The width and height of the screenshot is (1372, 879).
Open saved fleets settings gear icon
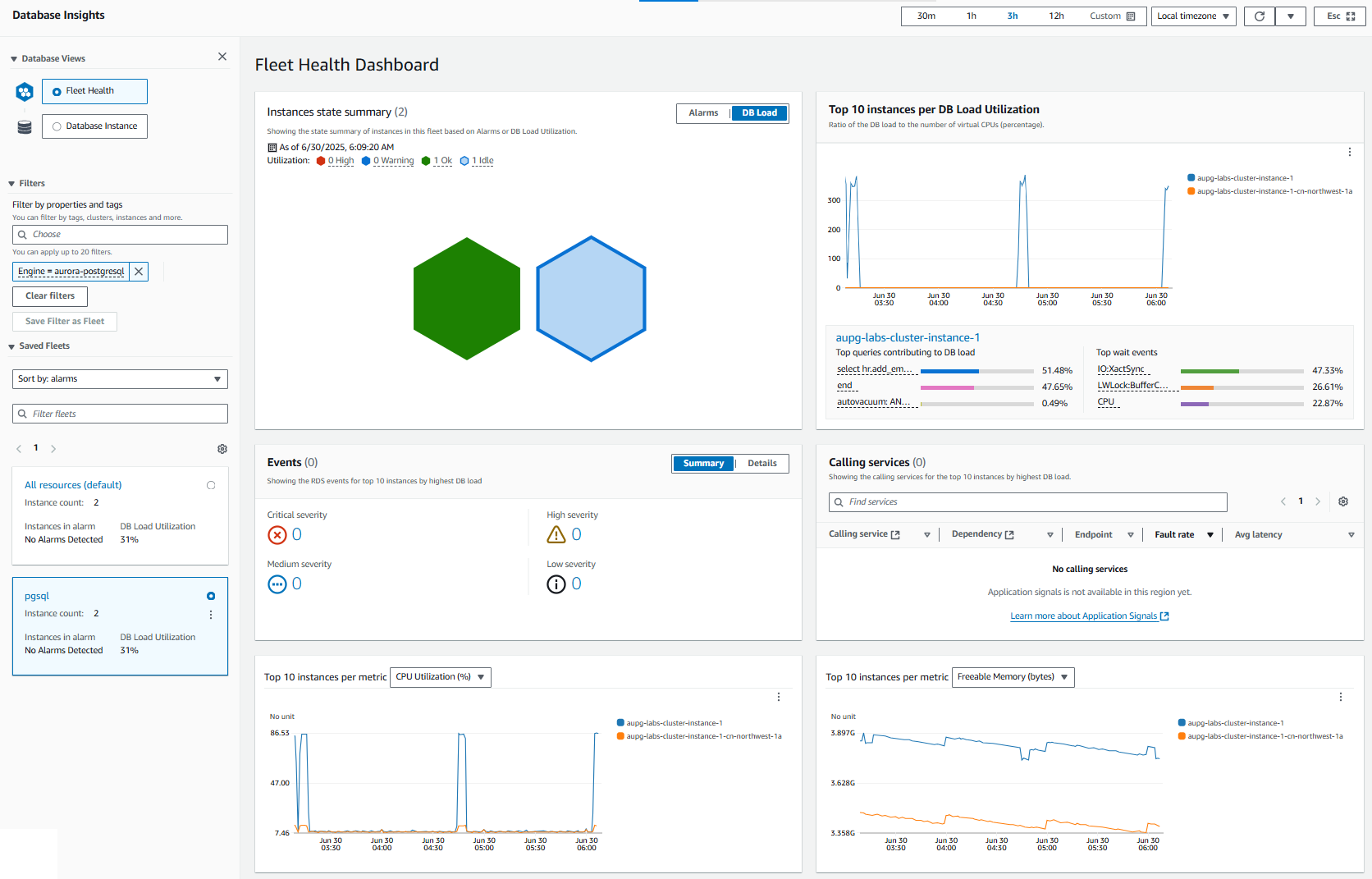pyautogui.click(x=222, y=449)
